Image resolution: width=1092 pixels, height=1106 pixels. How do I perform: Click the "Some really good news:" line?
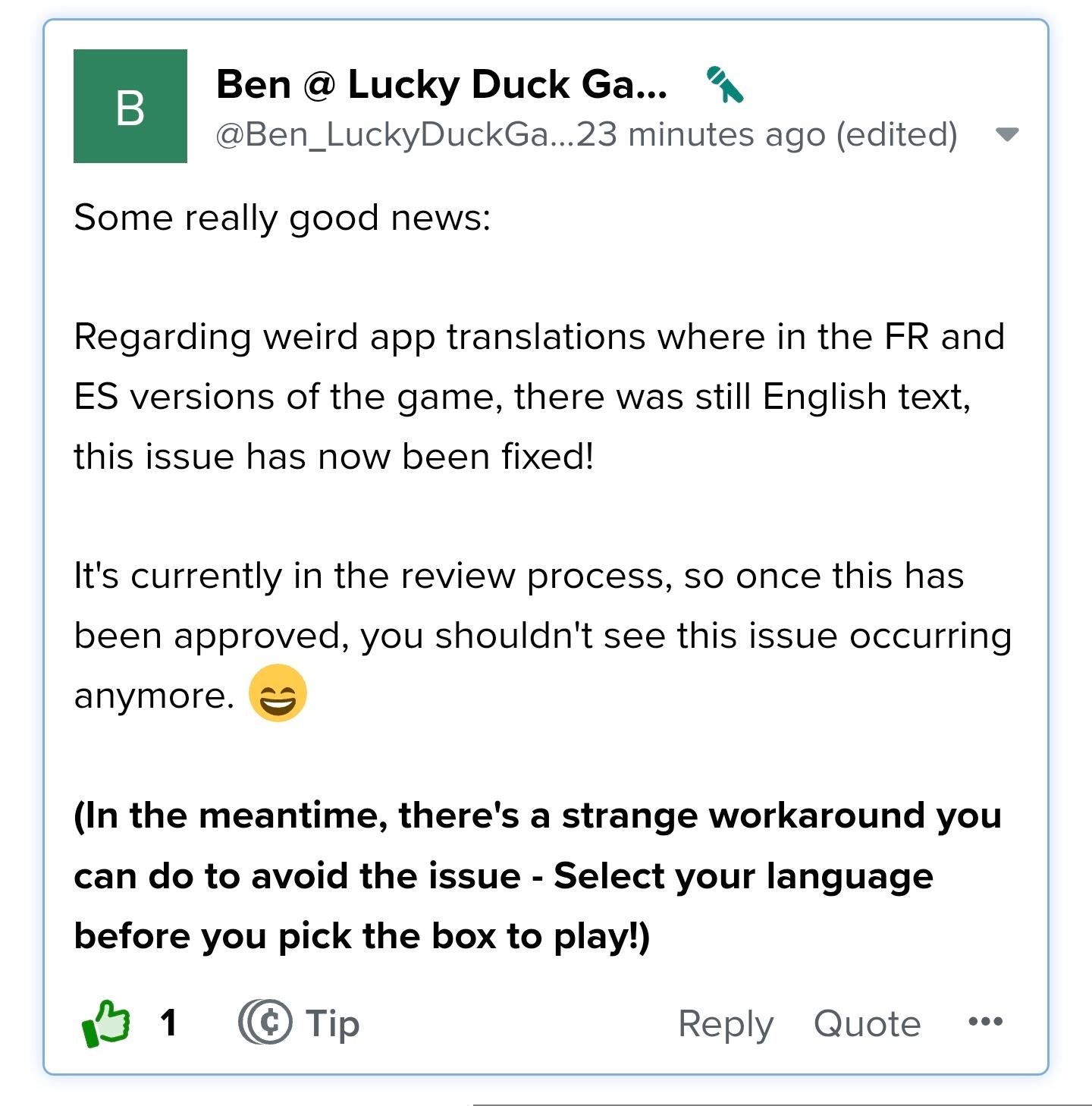282,218
